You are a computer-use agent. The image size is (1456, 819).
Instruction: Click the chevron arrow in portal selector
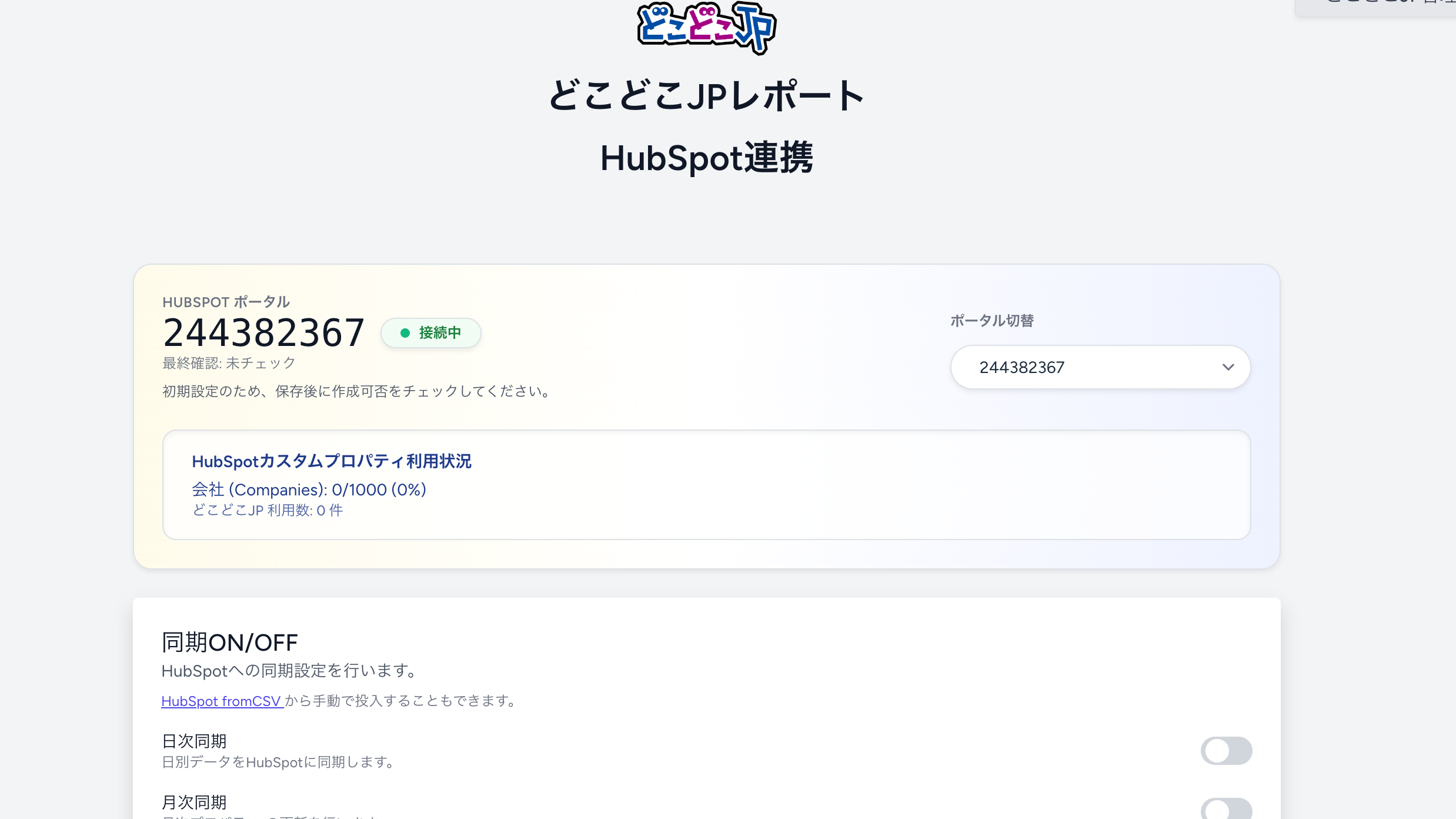pos(1228,367)
